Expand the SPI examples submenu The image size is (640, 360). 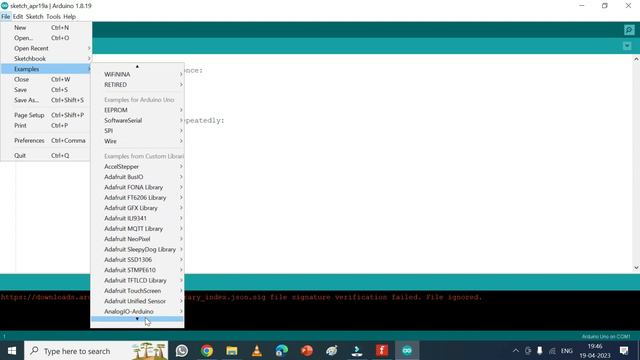138,131
